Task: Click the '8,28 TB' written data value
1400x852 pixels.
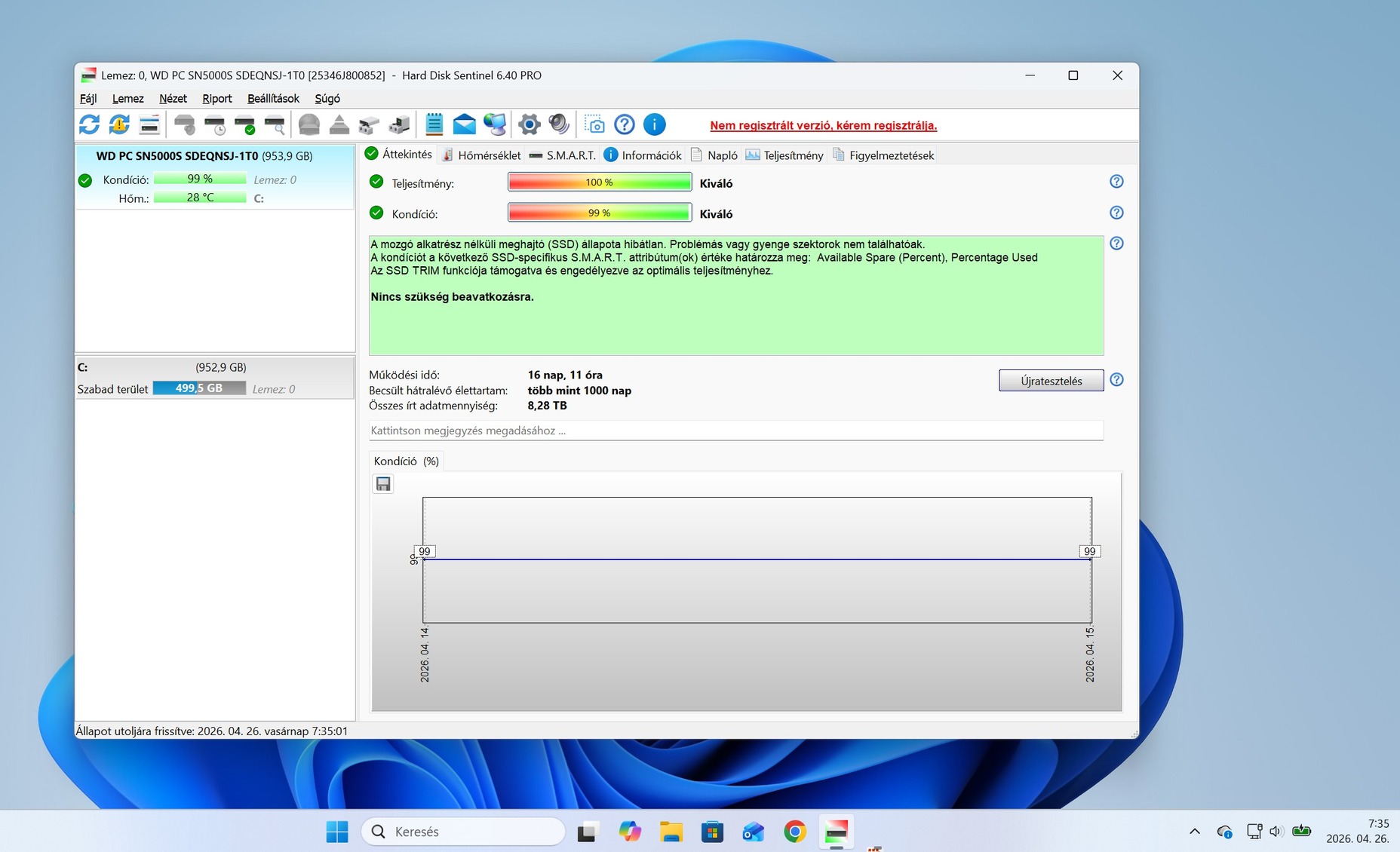Action: point(547,406)
